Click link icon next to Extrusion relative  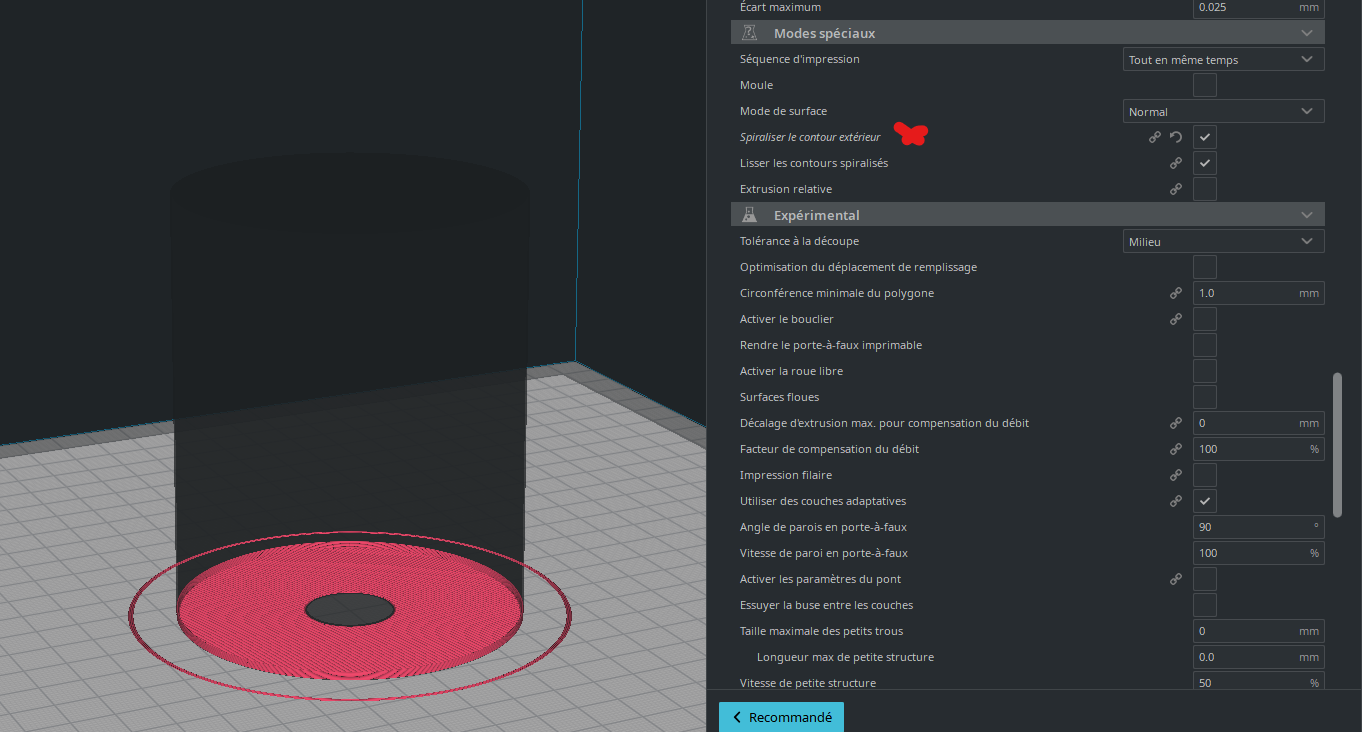pos(1176,189)
